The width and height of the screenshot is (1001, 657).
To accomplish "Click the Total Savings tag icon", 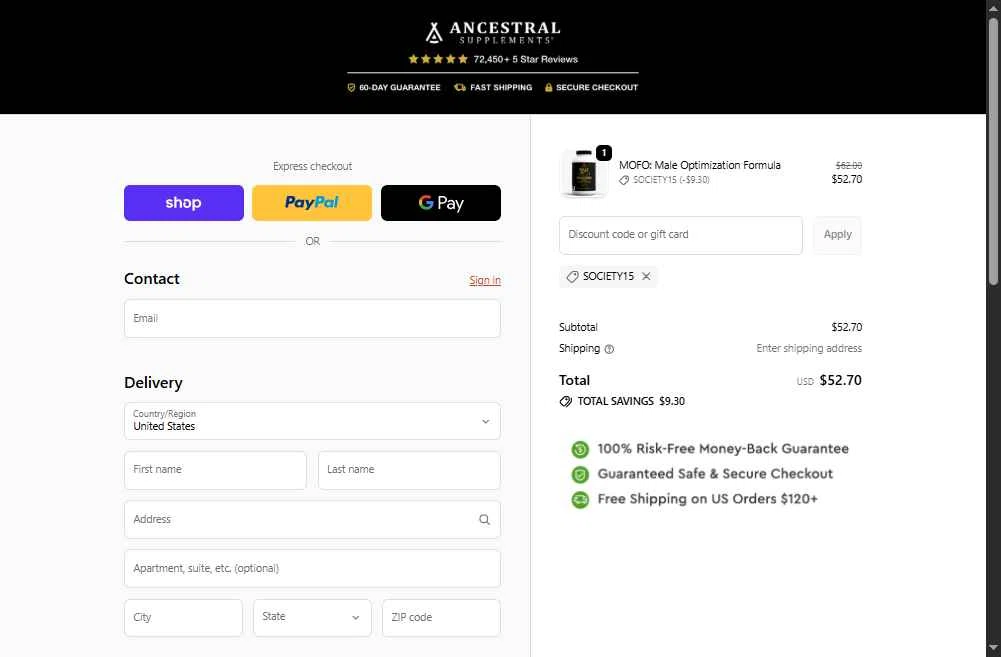I will [566, 402].
